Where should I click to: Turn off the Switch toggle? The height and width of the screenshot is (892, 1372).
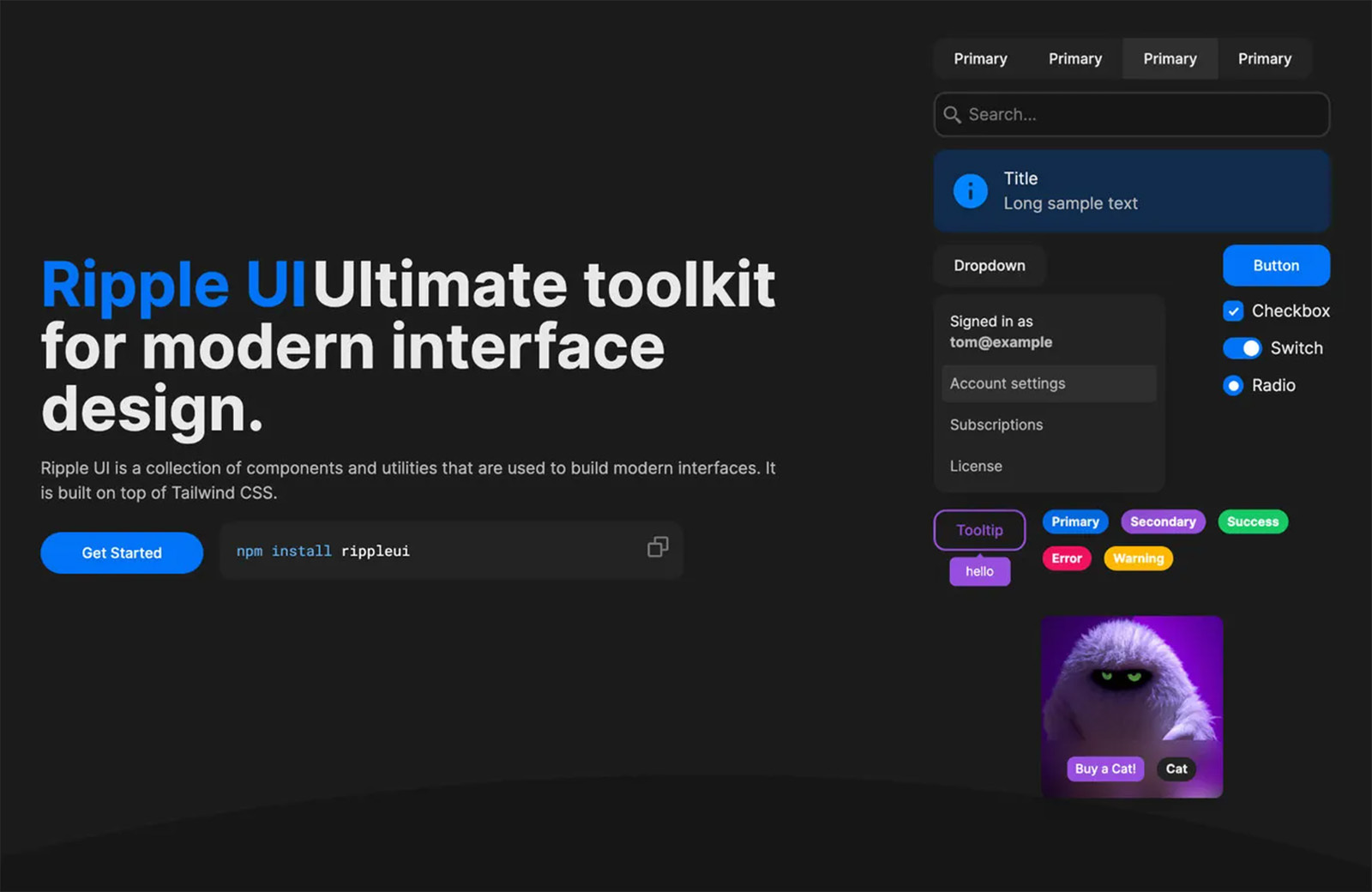click(1242, 348)
